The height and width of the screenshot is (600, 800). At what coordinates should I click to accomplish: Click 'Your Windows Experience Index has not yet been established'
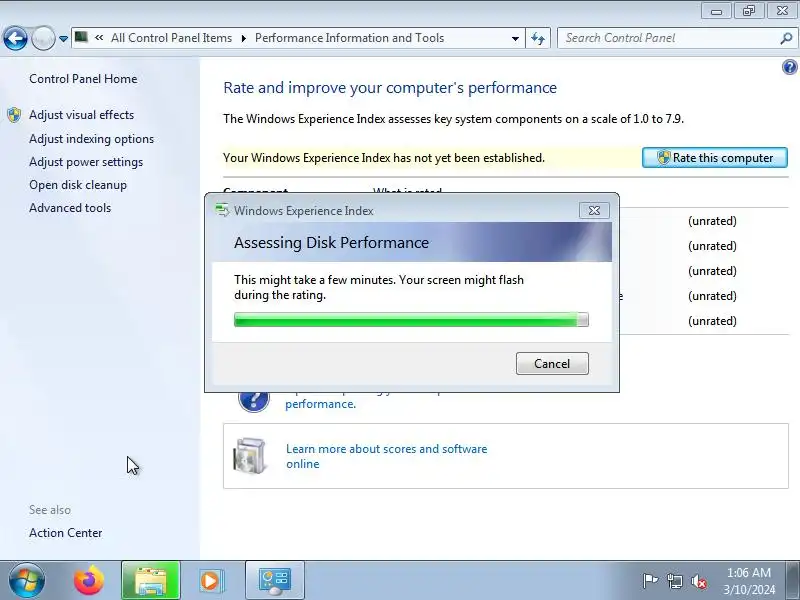point(384,158)
